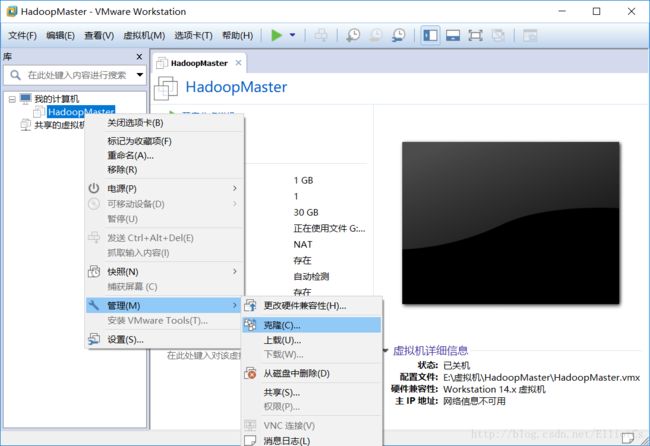Click the HadoopMaster title VM icon
This screenshot has height=446, width=650.
point(166,88)
